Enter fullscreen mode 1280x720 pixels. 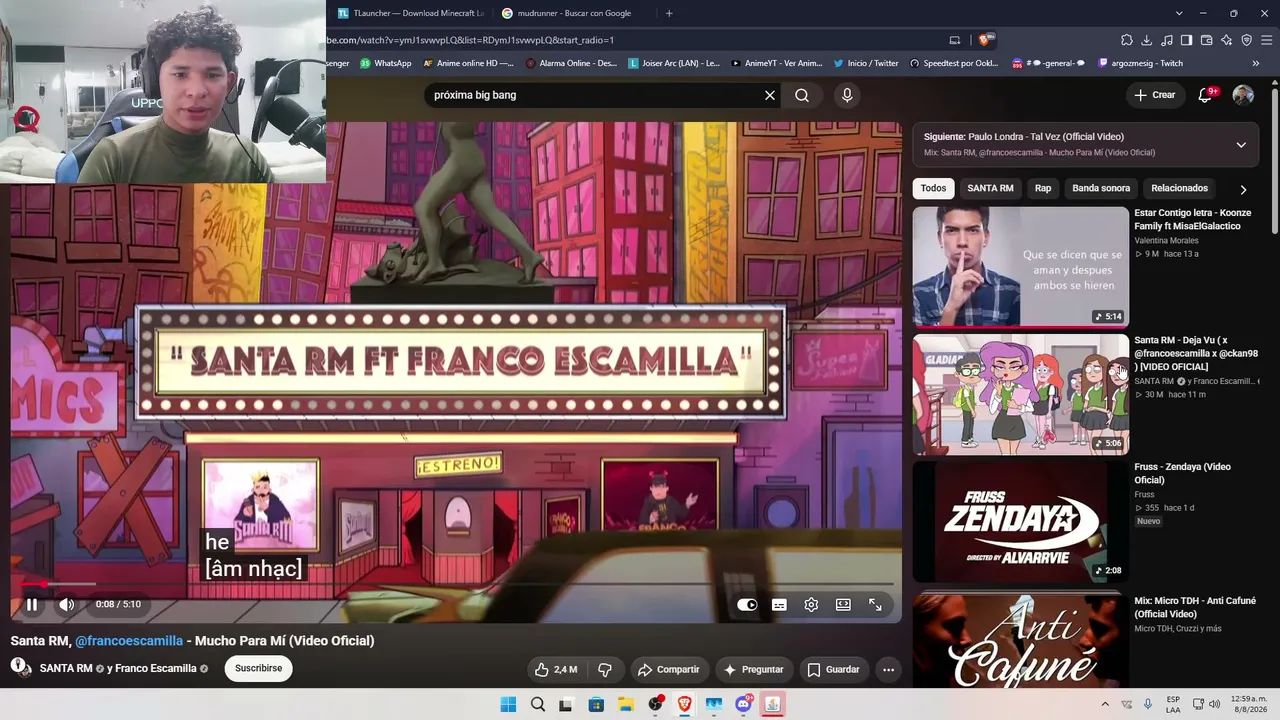pyautogui.click(x=875, y=604)
